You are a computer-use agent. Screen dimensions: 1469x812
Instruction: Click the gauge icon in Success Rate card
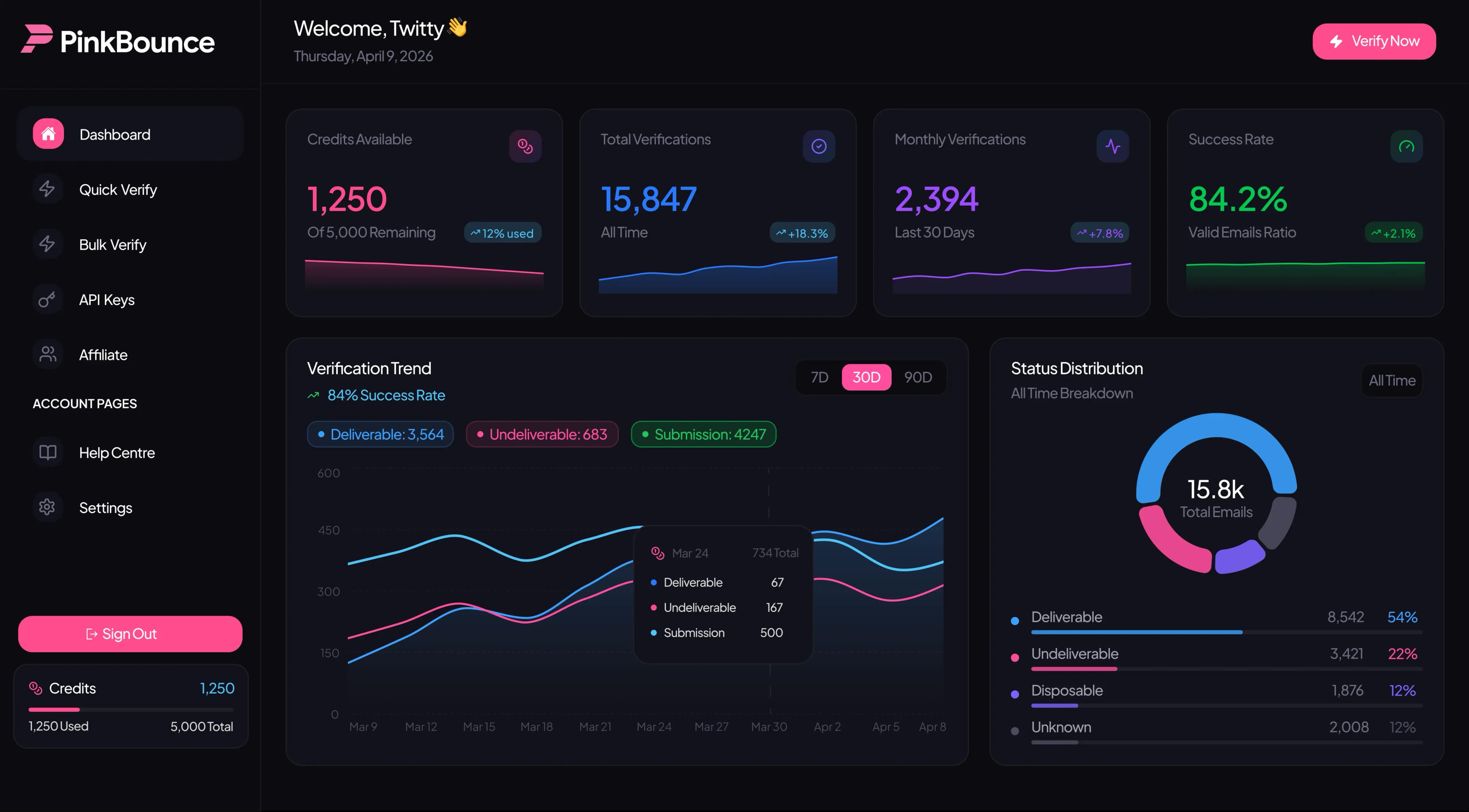click(1406, 146)
